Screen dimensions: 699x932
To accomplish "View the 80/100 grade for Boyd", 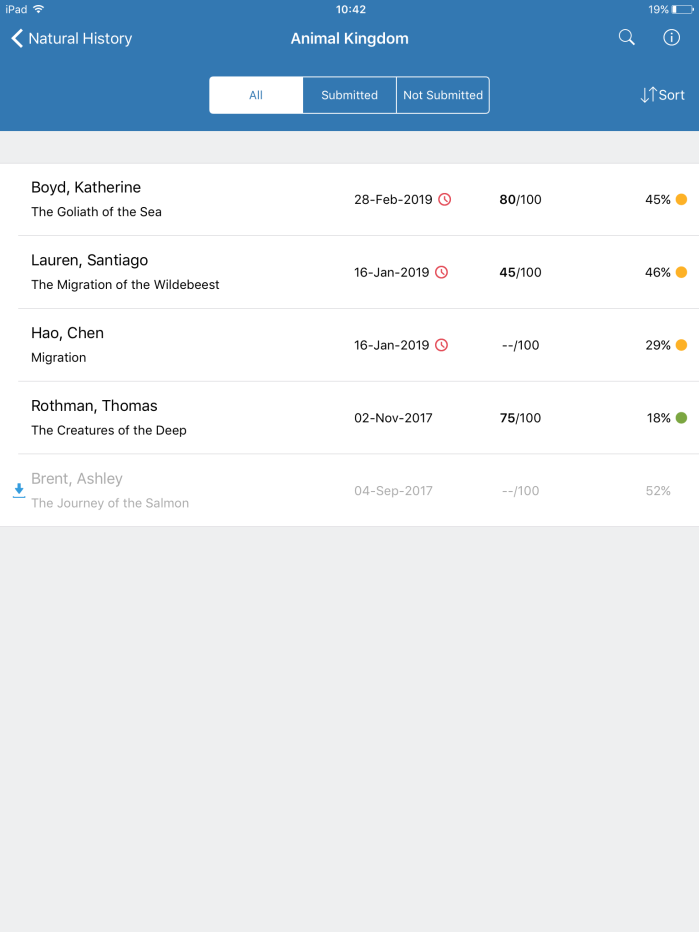I will 520,200.
